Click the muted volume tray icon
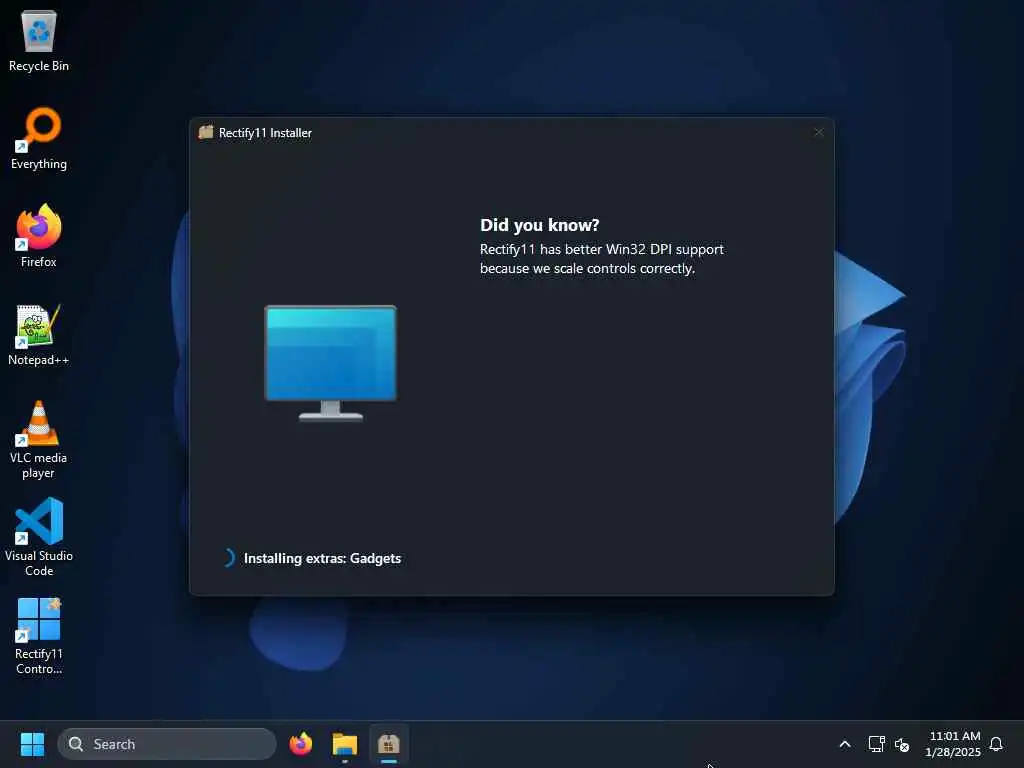Viewport: 1024px width, 768px height. pyautogui.click(x=902, y=744)
